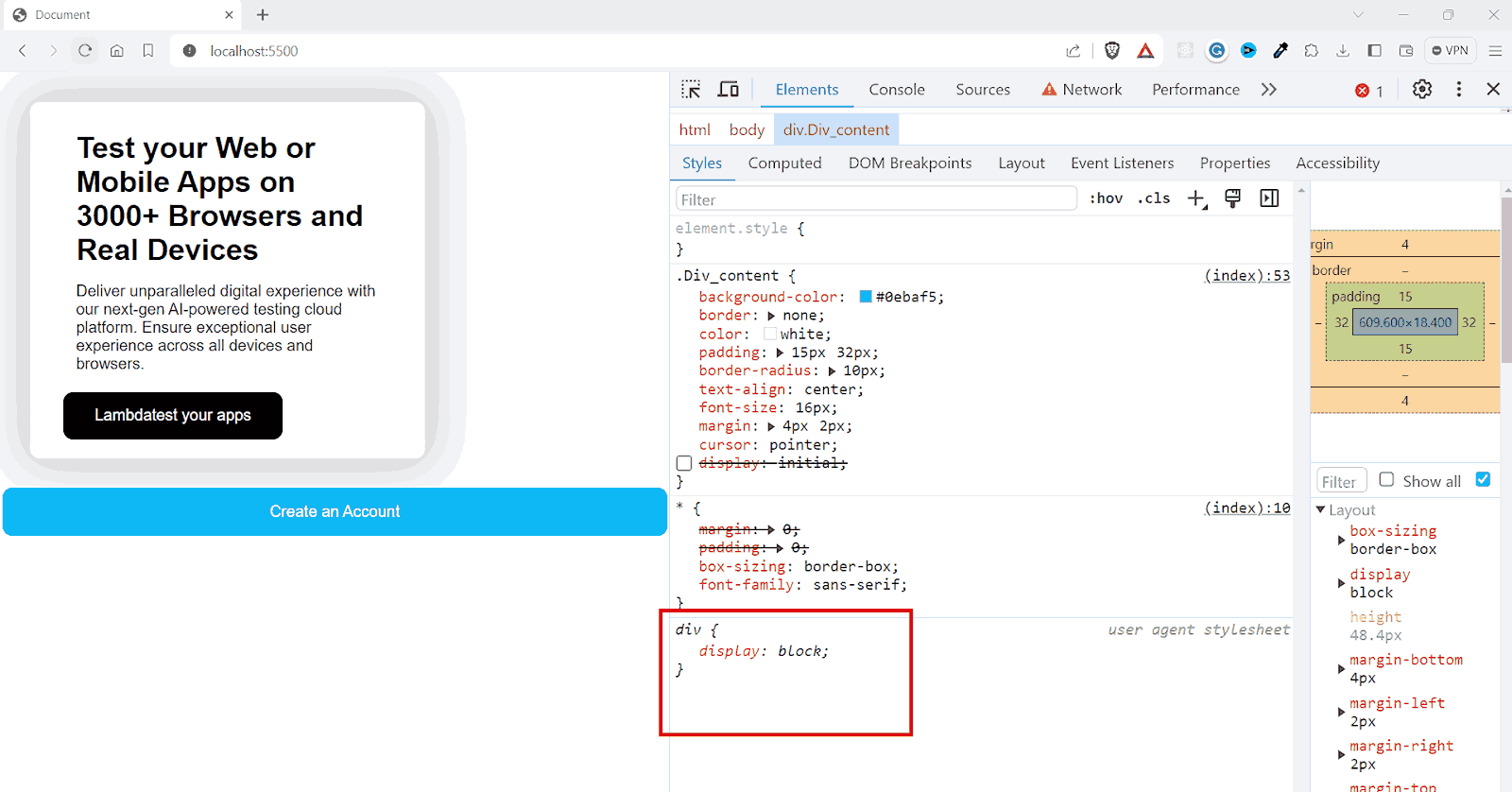Image resolution: width=1512 pixels, height=792 pixels.
Task: Uncheck the Group checkbox beside Show all
Action: pos(1483,479)
